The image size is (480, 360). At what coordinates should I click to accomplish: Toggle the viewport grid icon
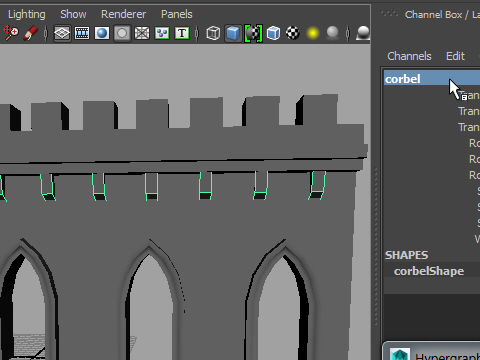pos(62,33)
